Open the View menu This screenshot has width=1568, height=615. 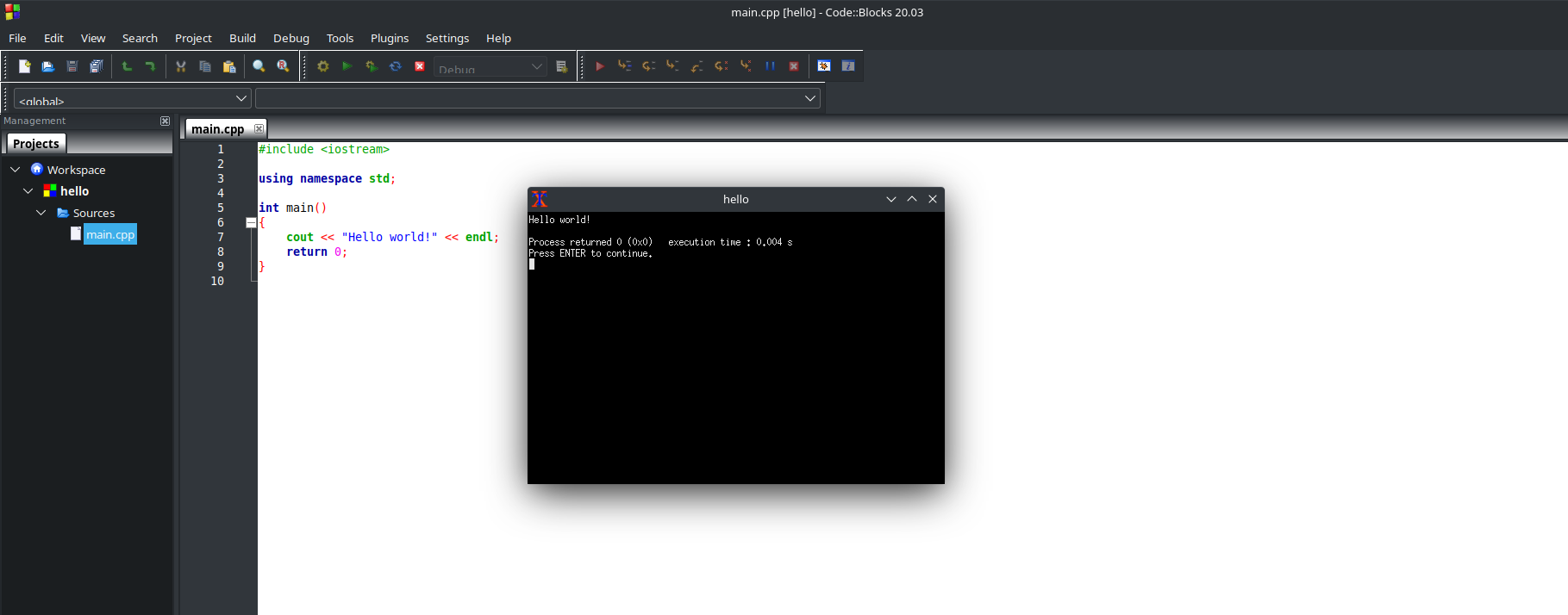click(93, 38)
